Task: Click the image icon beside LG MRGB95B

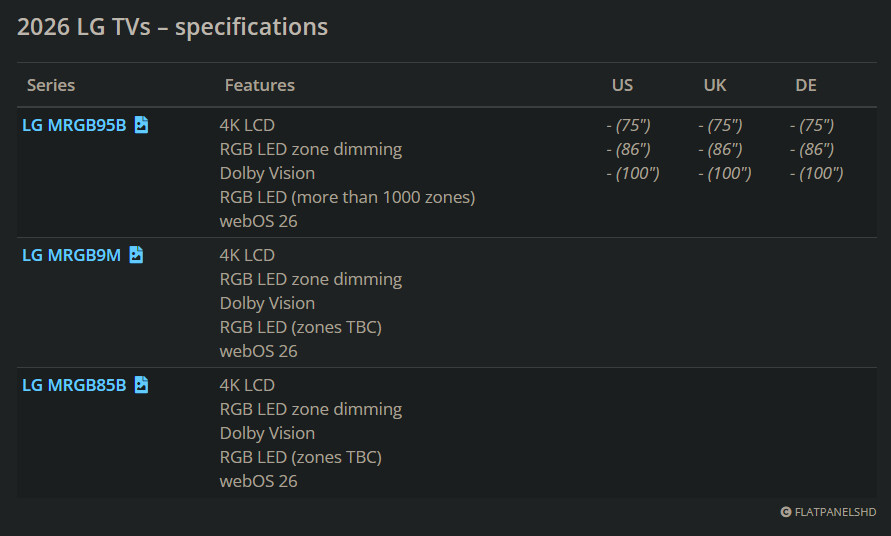Action: [142, 125]
